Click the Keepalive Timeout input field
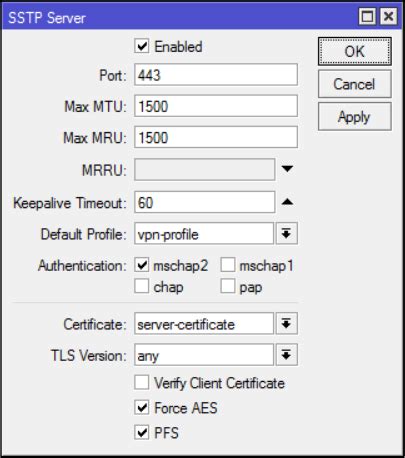Viewport: 405px width, 458px height. click(x=205, y=202)
